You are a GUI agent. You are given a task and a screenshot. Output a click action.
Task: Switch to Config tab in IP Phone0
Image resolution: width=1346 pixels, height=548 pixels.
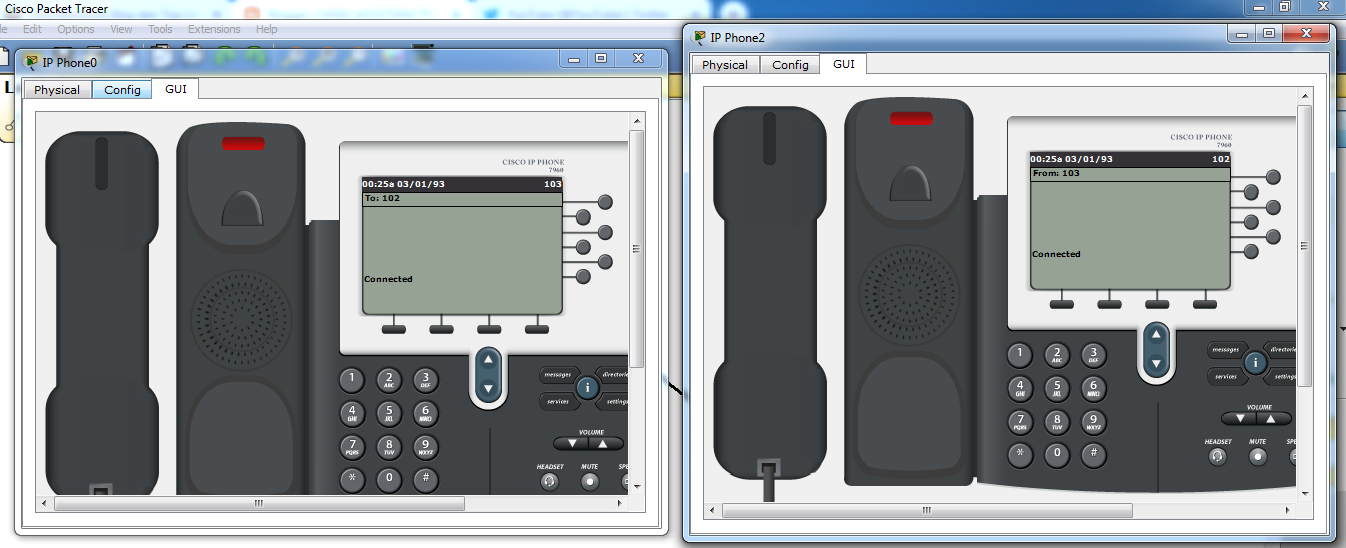pos(122,90)
